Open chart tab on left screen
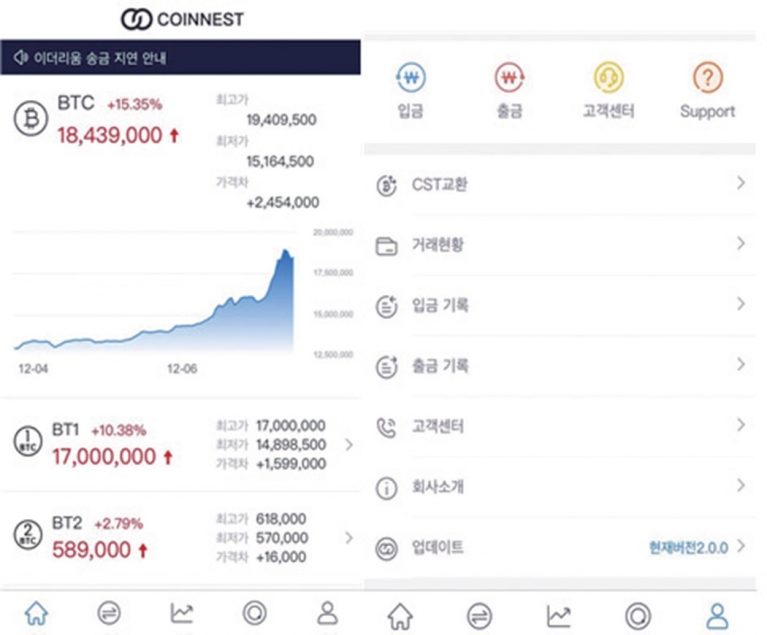This screenshot has height=635, width=767. coord(181,613)
